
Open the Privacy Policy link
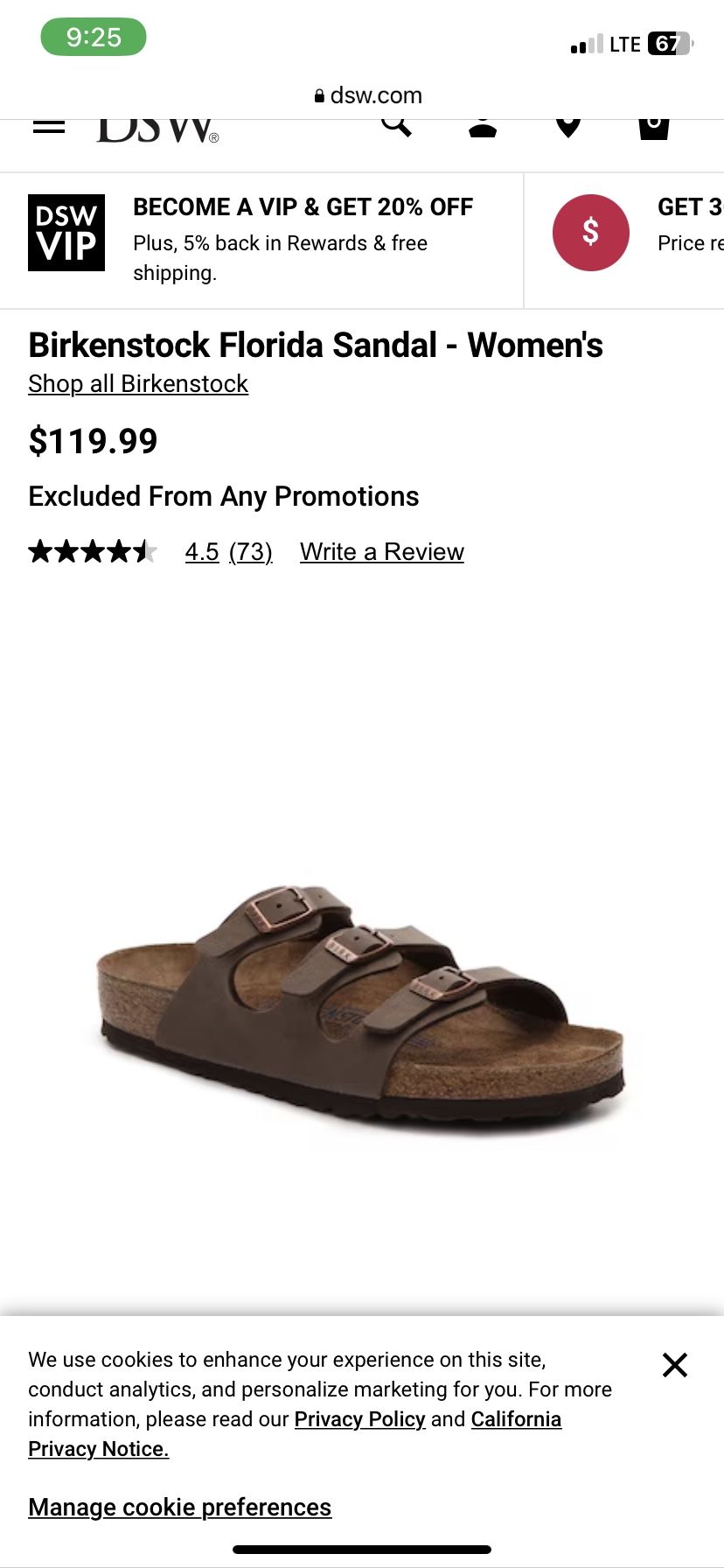[359, 1419]
